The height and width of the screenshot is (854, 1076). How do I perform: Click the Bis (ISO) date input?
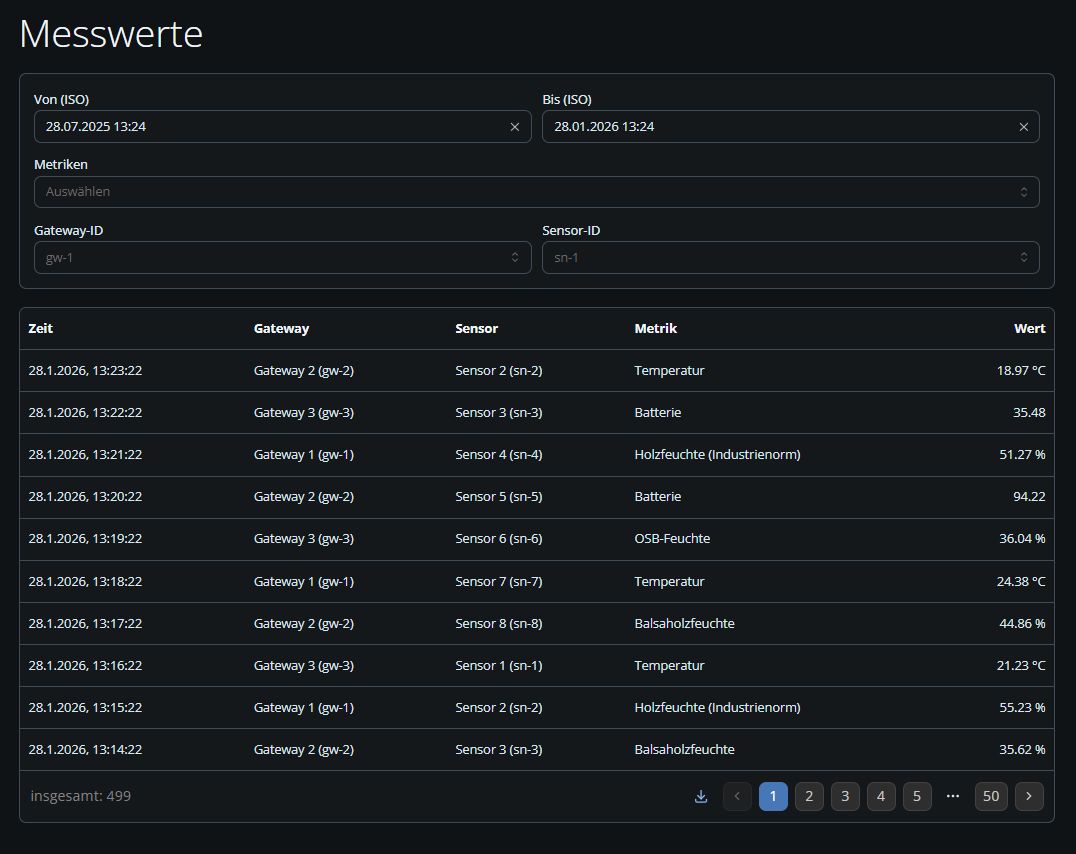778,127
